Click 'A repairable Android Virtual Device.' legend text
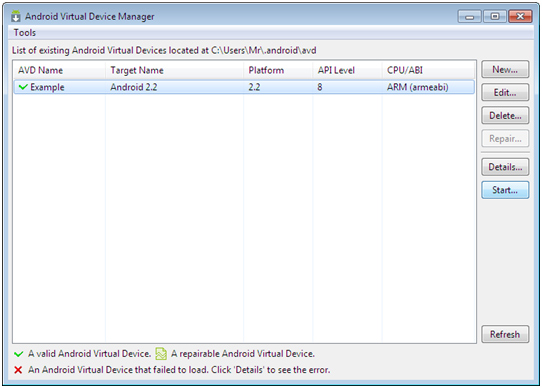The height and width of the screenshot is (388, 542). tap(243, 354)
